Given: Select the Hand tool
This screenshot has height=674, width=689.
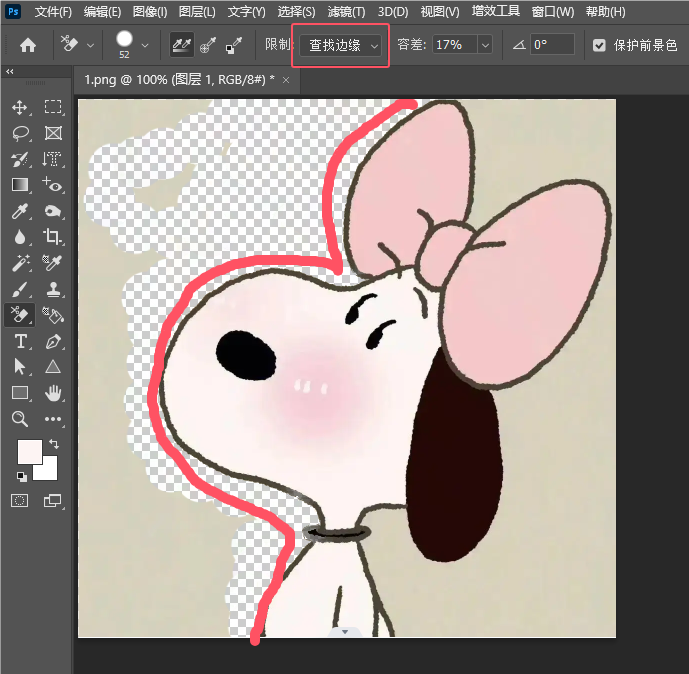Looking at the screenshot, I should click(x=53, y=393).
